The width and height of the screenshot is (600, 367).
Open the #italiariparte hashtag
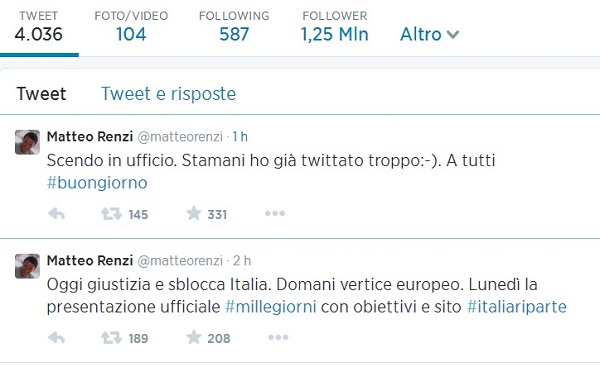[x=517, y=307]
